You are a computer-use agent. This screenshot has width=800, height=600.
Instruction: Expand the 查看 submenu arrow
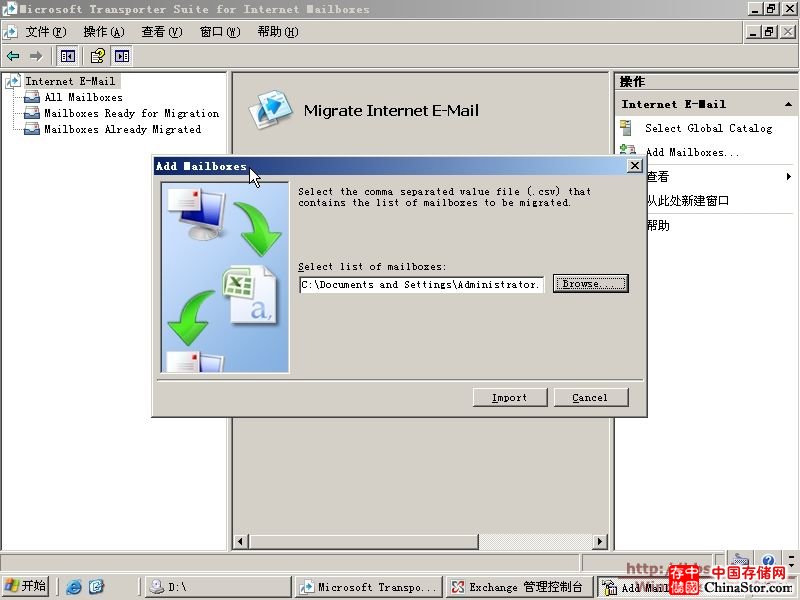[788, 177]
